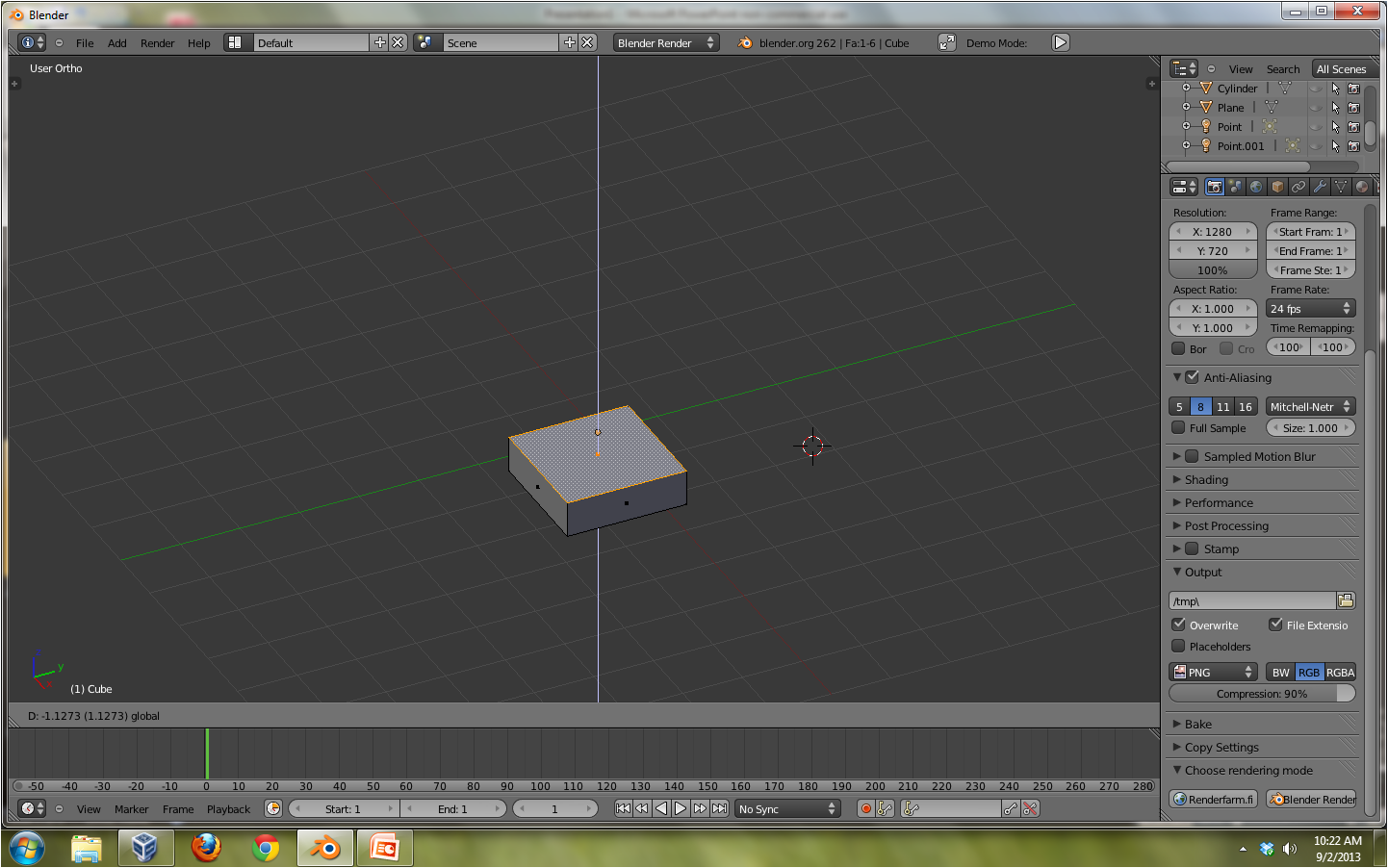Toggle selectability arrow for Plane
Viewport: 1388px width, 868px height.
1335,108
